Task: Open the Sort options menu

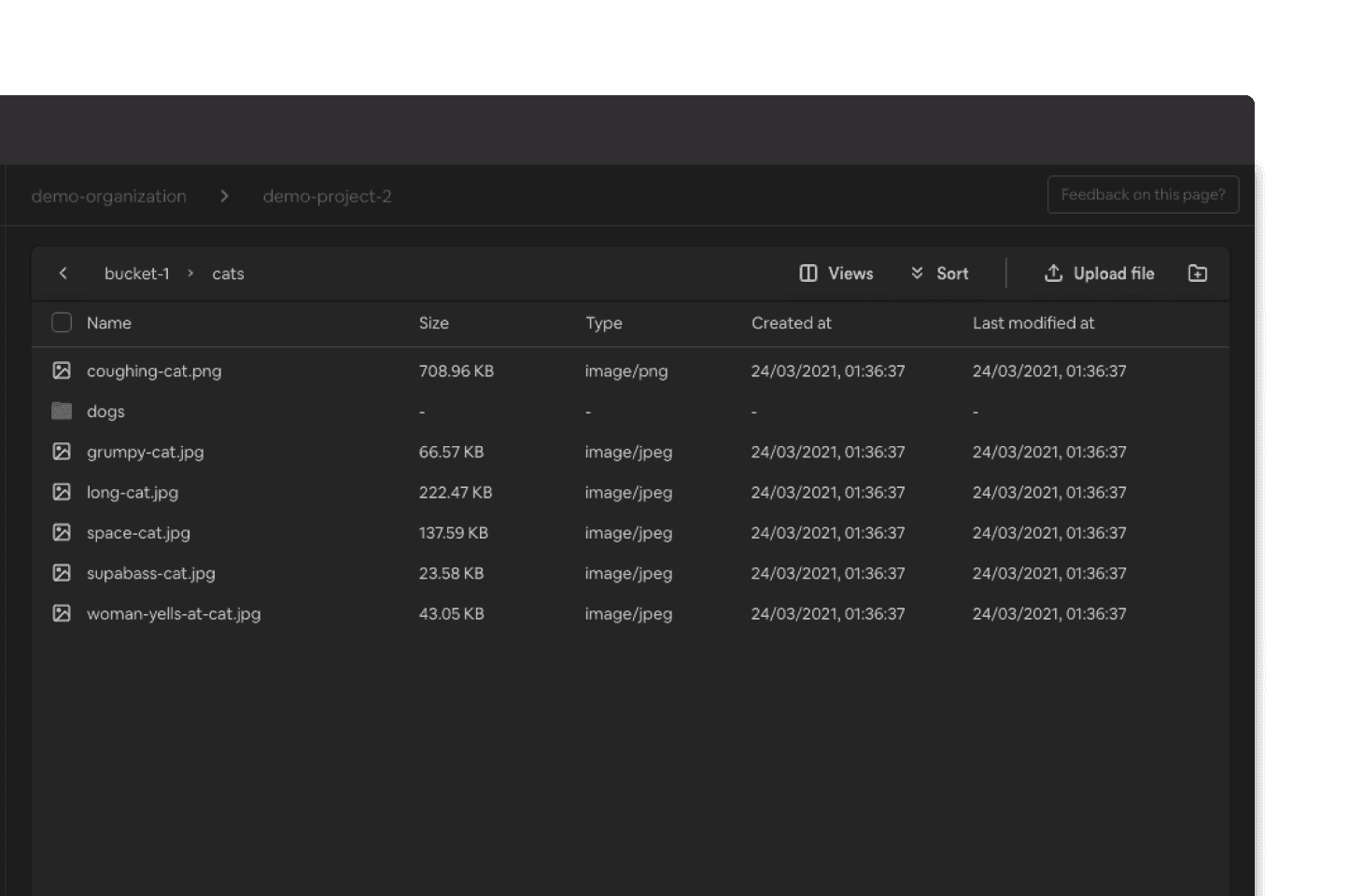Action: coord(951,273)
